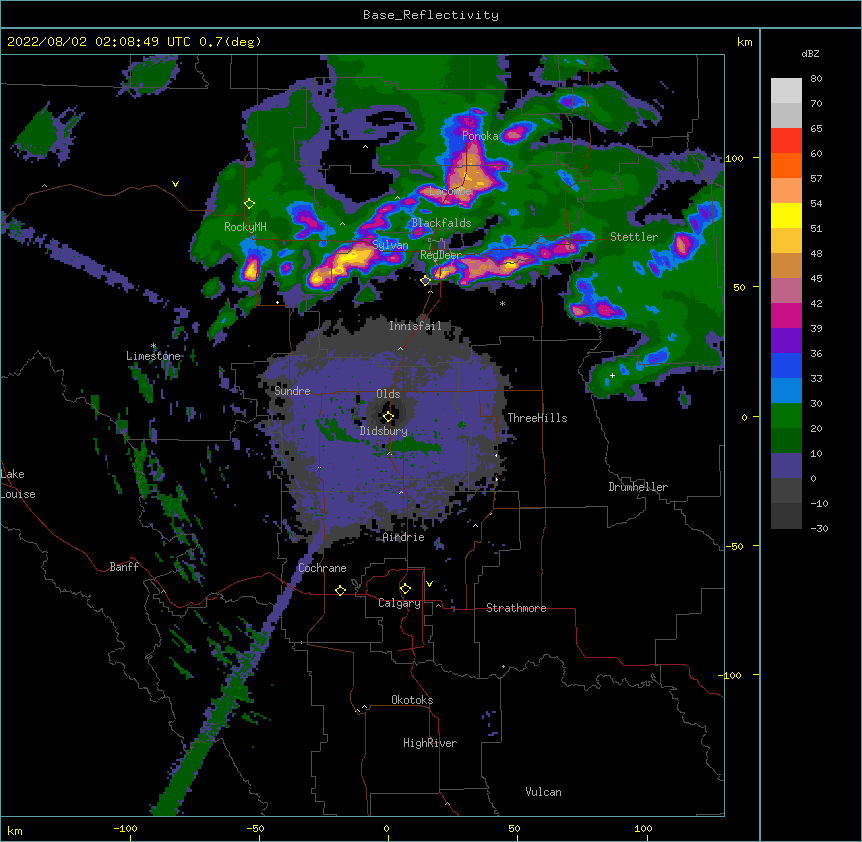Click the dBZ legend heading

click(x=810, y=53)
